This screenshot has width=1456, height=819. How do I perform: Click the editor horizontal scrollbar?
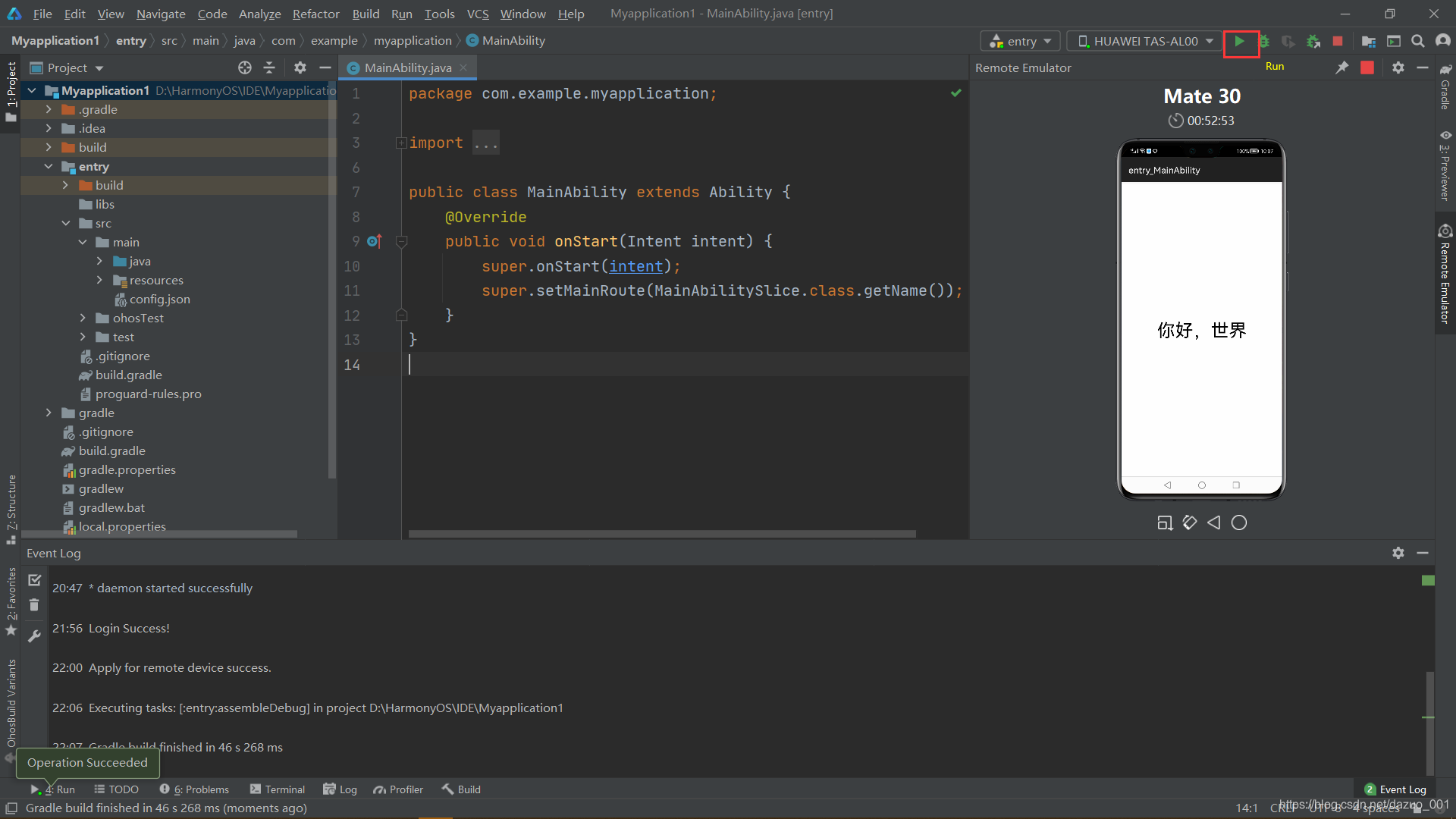point(662,534)
